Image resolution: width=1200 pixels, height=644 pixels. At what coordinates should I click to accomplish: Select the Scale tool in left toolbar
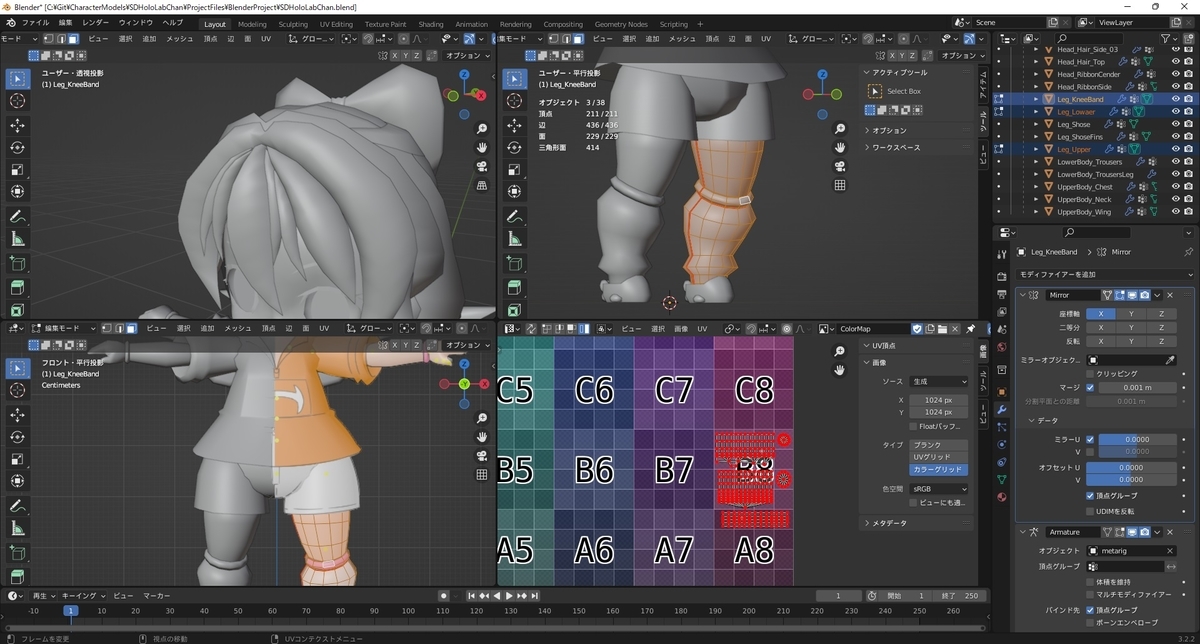point(17,169)
